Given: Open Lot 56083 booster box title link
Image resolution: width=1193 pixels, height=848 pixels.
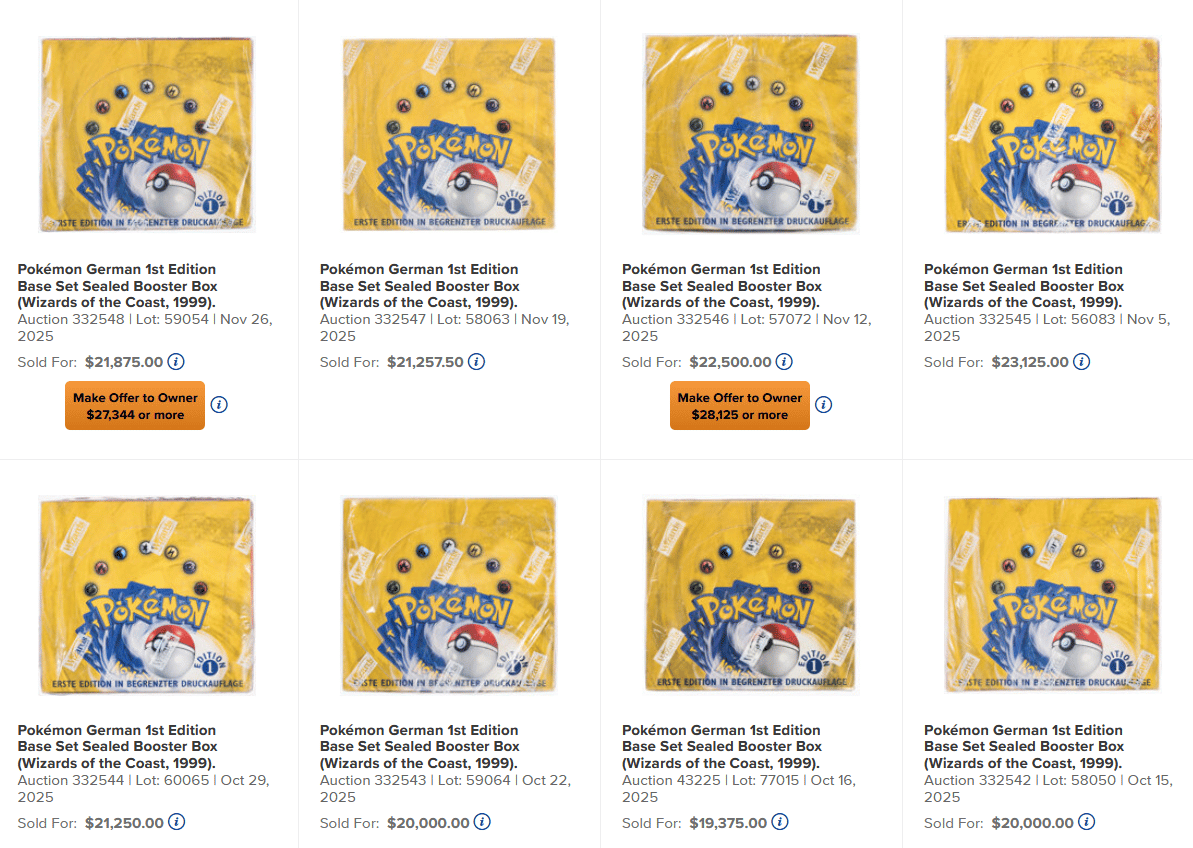Looking at the screenshot, I should point(1024,286).
